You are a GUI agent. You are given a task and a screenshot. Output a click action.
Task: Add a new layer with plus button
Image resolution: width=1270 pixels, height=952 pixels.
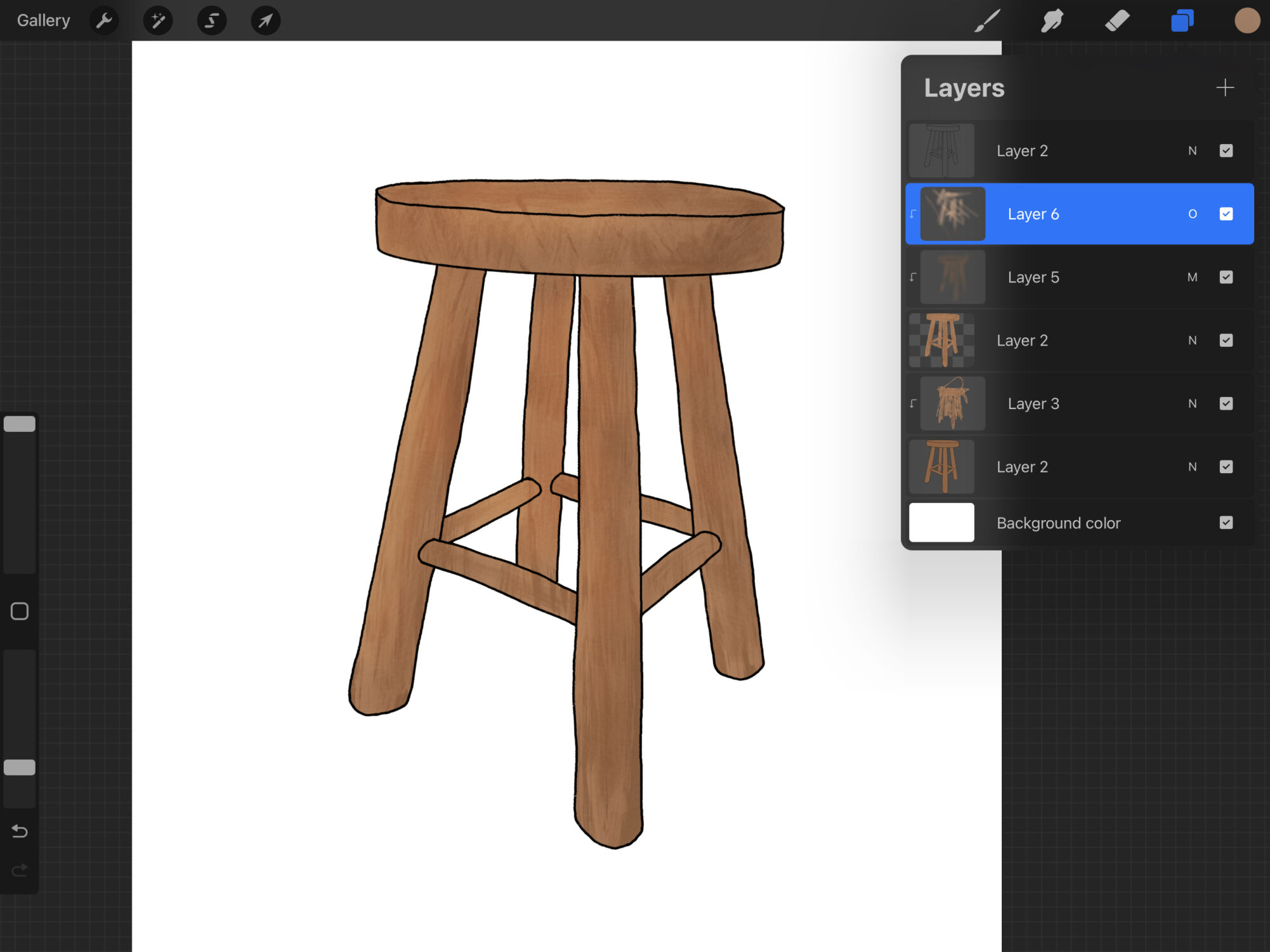[x=1225, y=88]
